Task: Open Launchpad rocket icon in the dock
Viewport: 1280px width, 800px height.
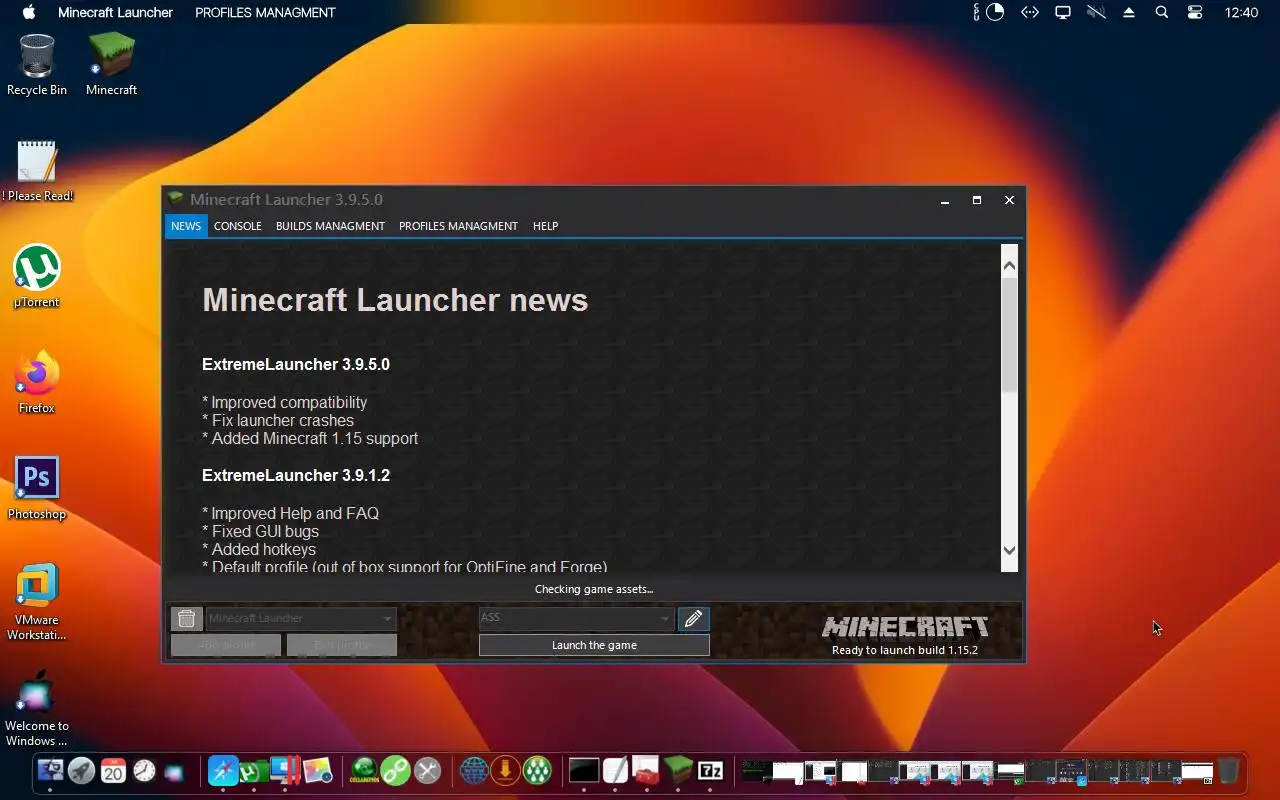Action: coord(81,771)
